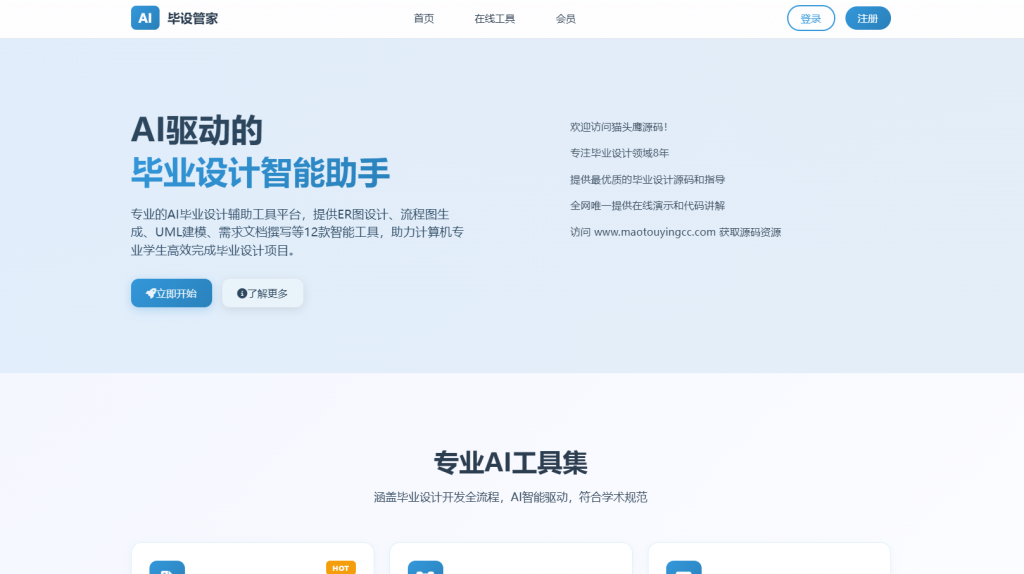Screen dimensions: 1024x574
Task: Click the AI驱动的 hero title
Action: (196, 130)
